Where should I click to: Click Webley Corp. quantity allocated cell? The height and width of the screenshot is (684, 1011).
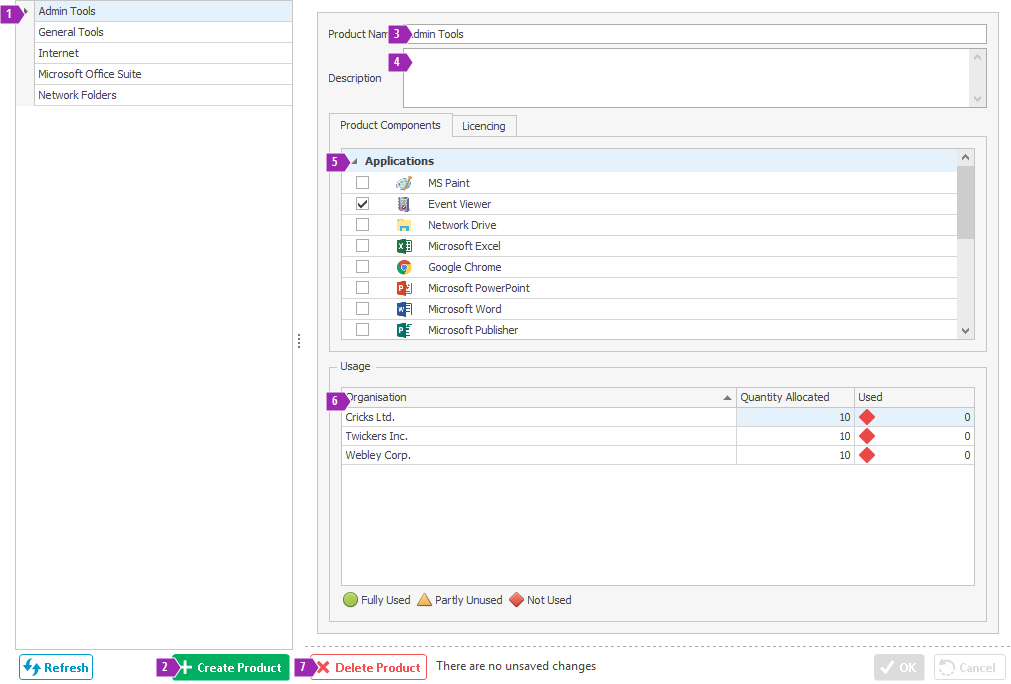(795, 455)
